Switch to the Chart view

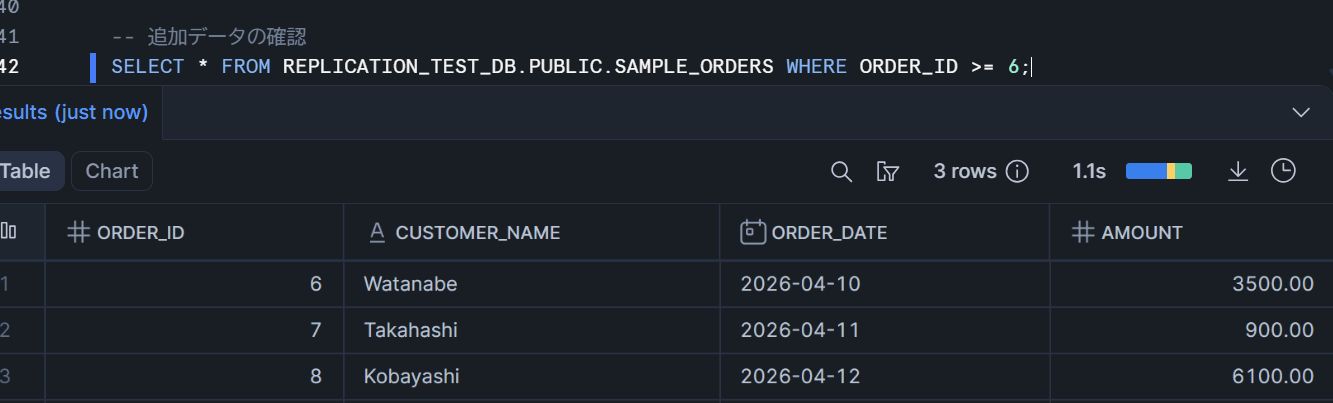(112, 171)
